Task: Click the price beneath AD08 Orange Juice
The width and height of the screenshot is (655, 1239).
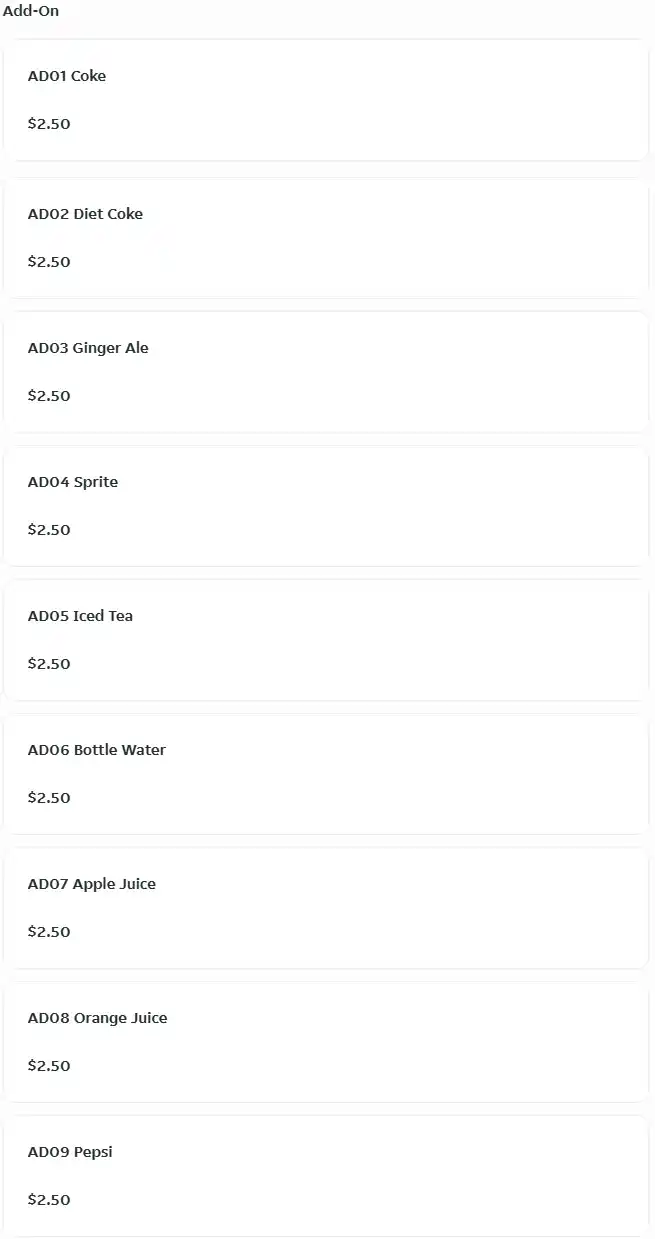Action: tap(49, 1066)
